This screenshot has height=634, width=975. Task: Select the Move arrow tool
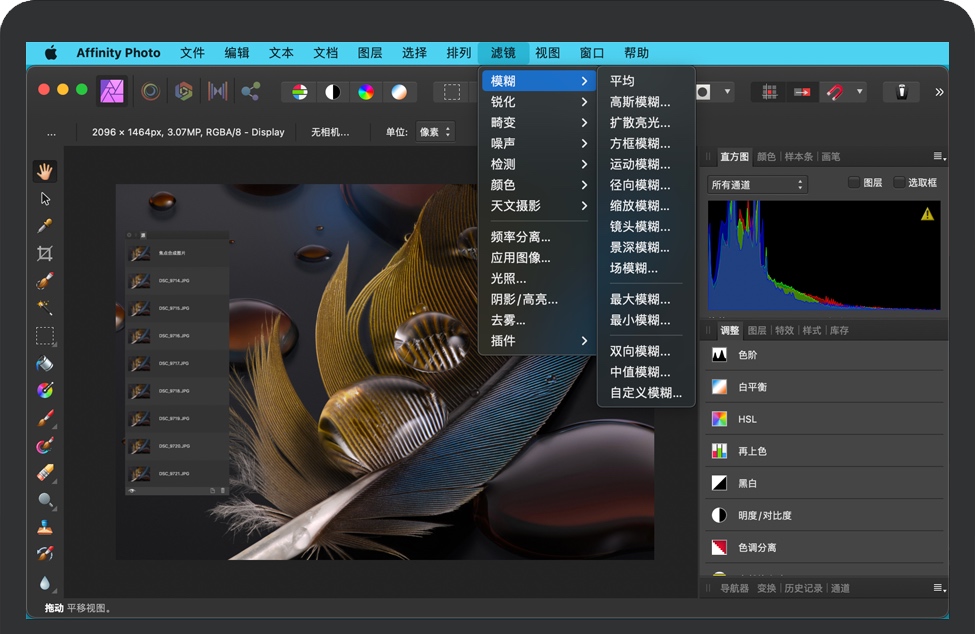coord(45,199)
